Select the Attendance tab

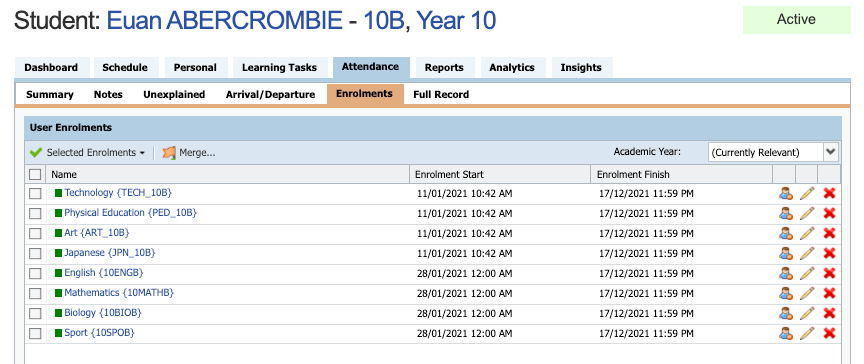coord(370,67)
